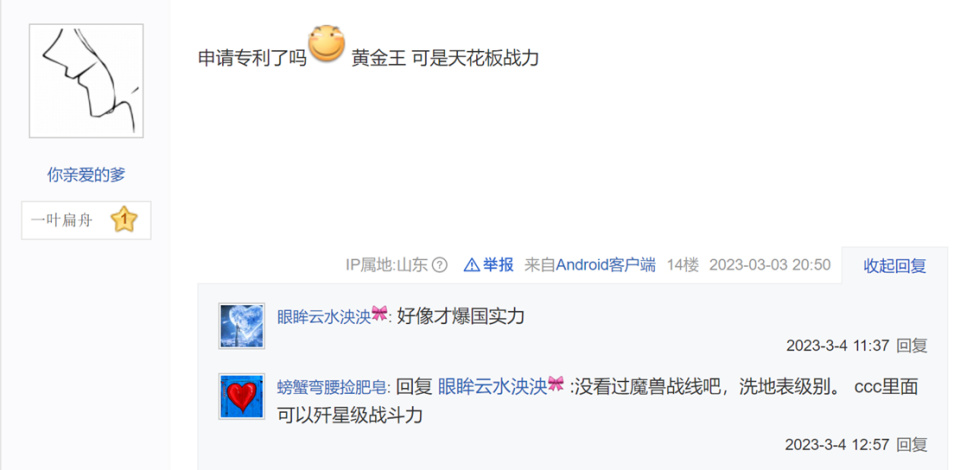Reply to the 11:37 comment
The image size is (960, 470).
[912, 346]
